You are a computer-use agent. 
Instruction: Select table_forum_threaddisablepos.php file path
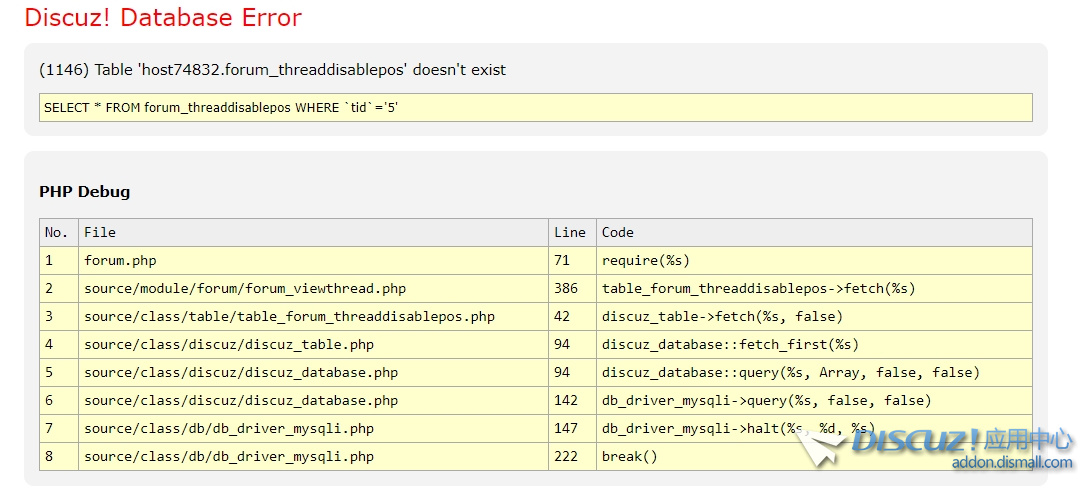pyautogui.click(x=289, y=317)
